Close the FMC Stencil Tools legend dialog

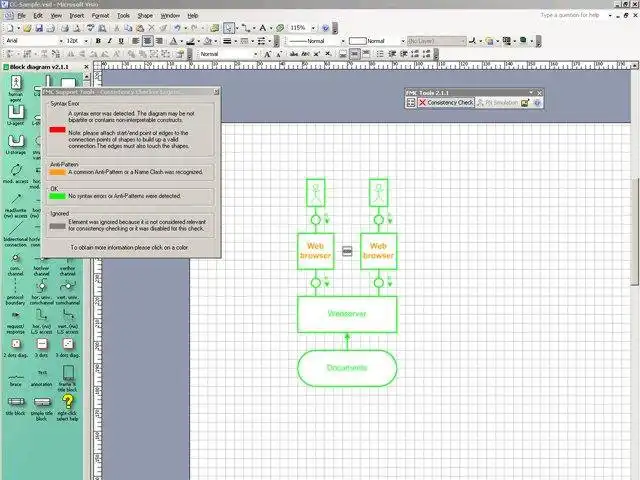click(216, 92)
